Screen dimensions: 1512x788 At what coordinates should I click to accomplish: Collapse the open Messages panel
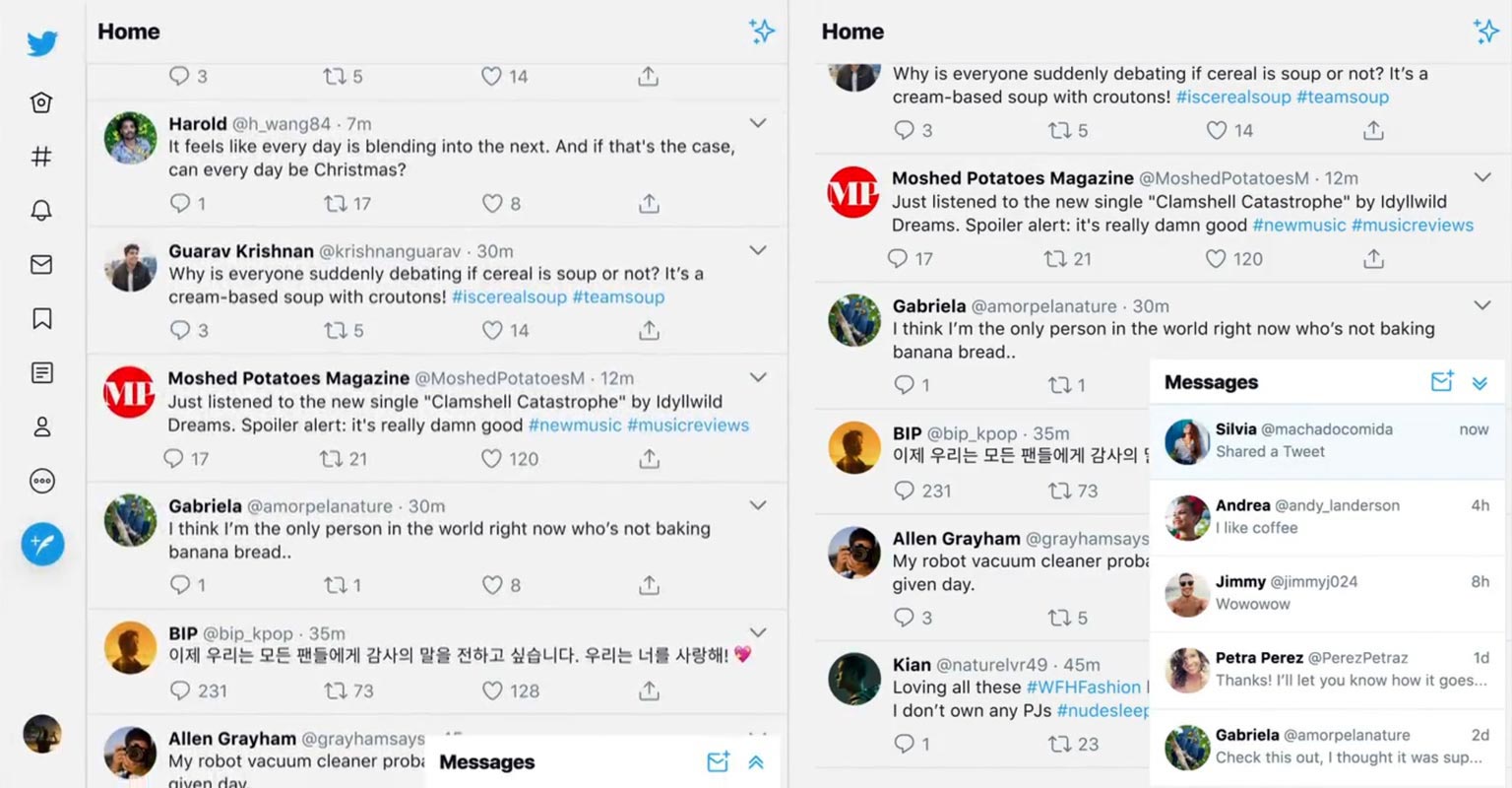pos(1480,383)
